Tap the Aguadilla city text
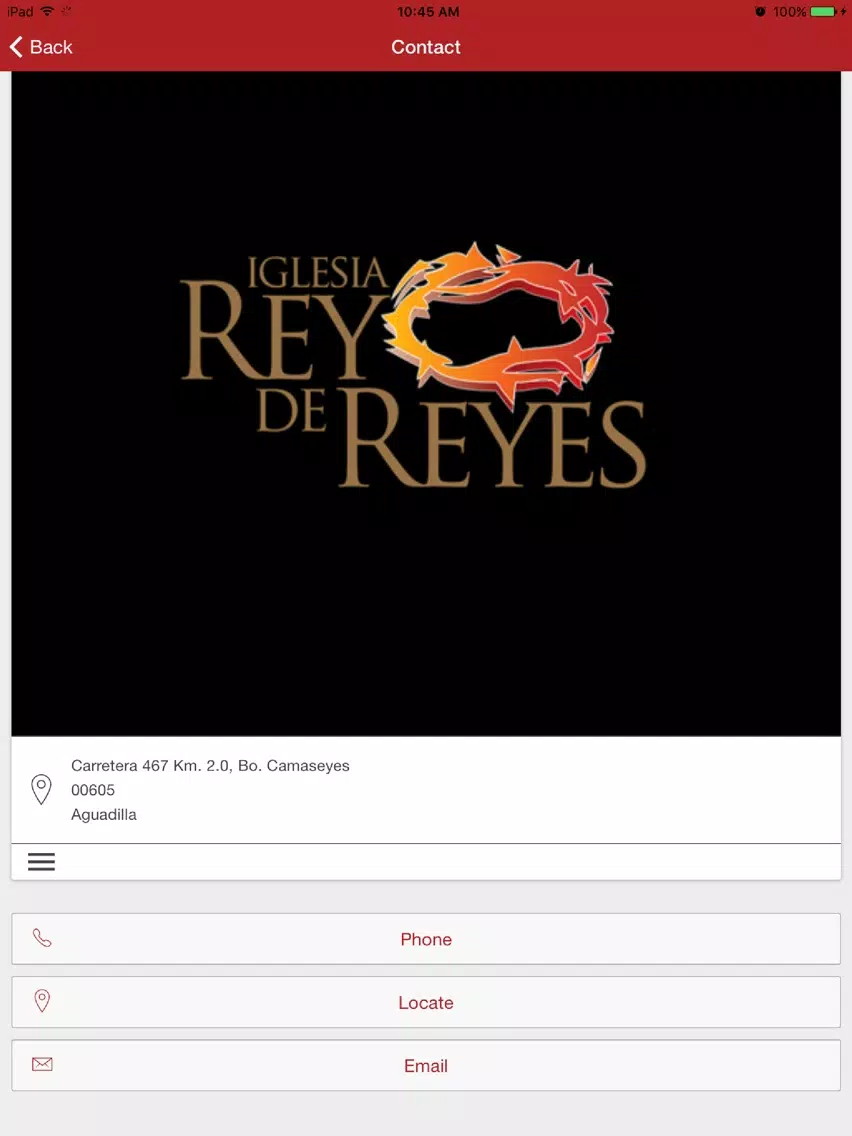This screenshot has width=852, height=1136. coord(104,815)
